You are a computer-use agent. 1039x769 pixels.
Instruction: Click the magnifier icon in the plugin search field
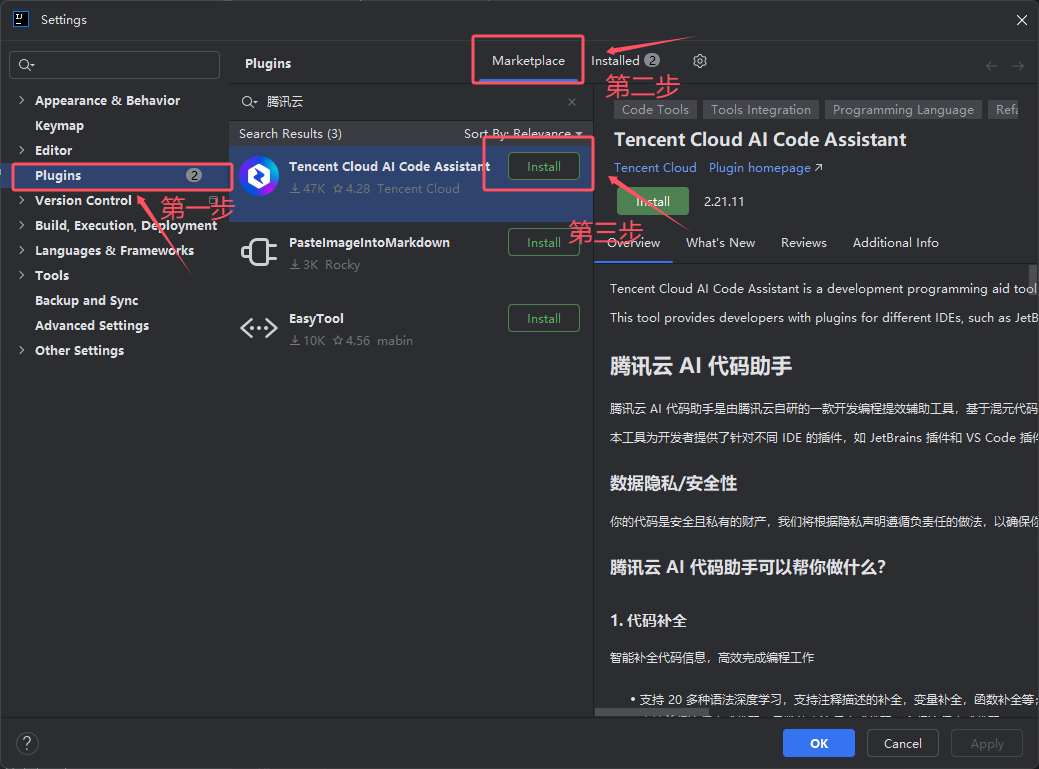[x=249, y=102]
